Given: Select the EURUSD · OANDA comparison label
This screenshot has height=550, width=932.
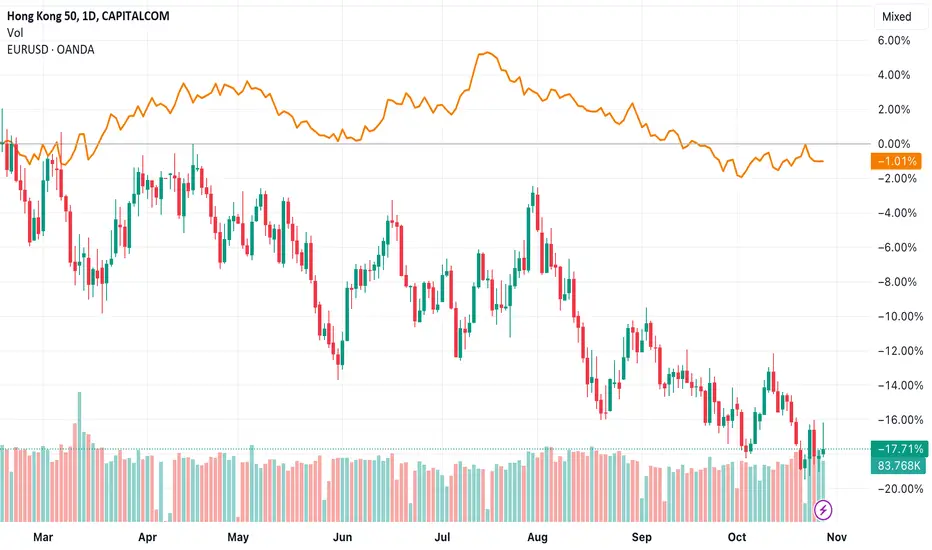Looking at the screenshot, I should click(51, 49).
